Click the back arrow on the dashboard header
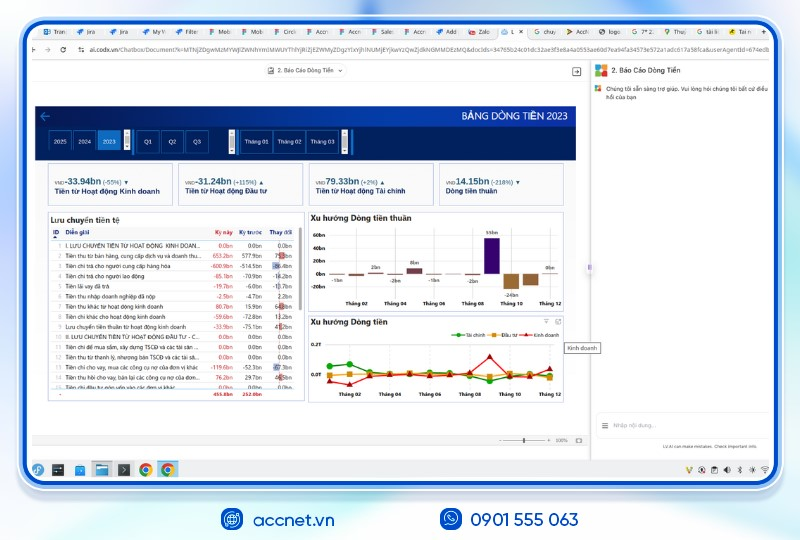Screen dimensions: 800x540 (45, 116)
